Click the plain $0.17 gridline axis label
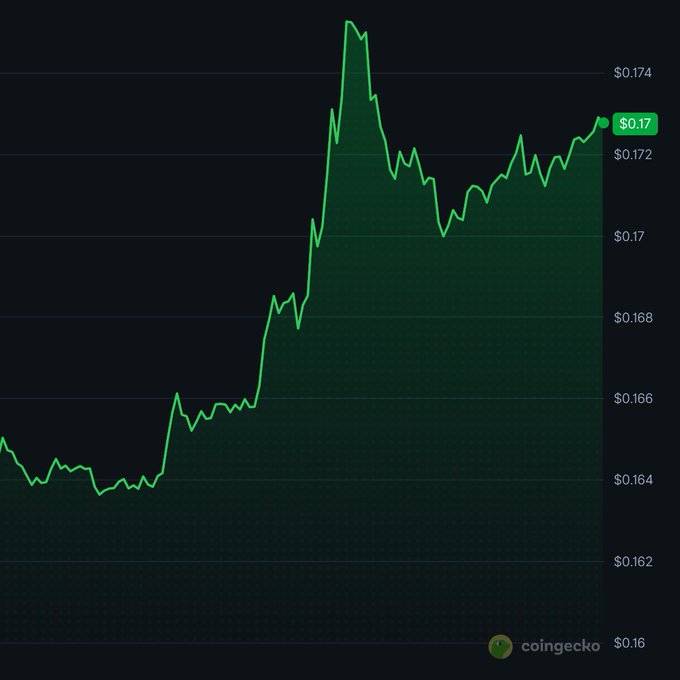The width and height of the screenshot is (680, 680). point(629,236)
